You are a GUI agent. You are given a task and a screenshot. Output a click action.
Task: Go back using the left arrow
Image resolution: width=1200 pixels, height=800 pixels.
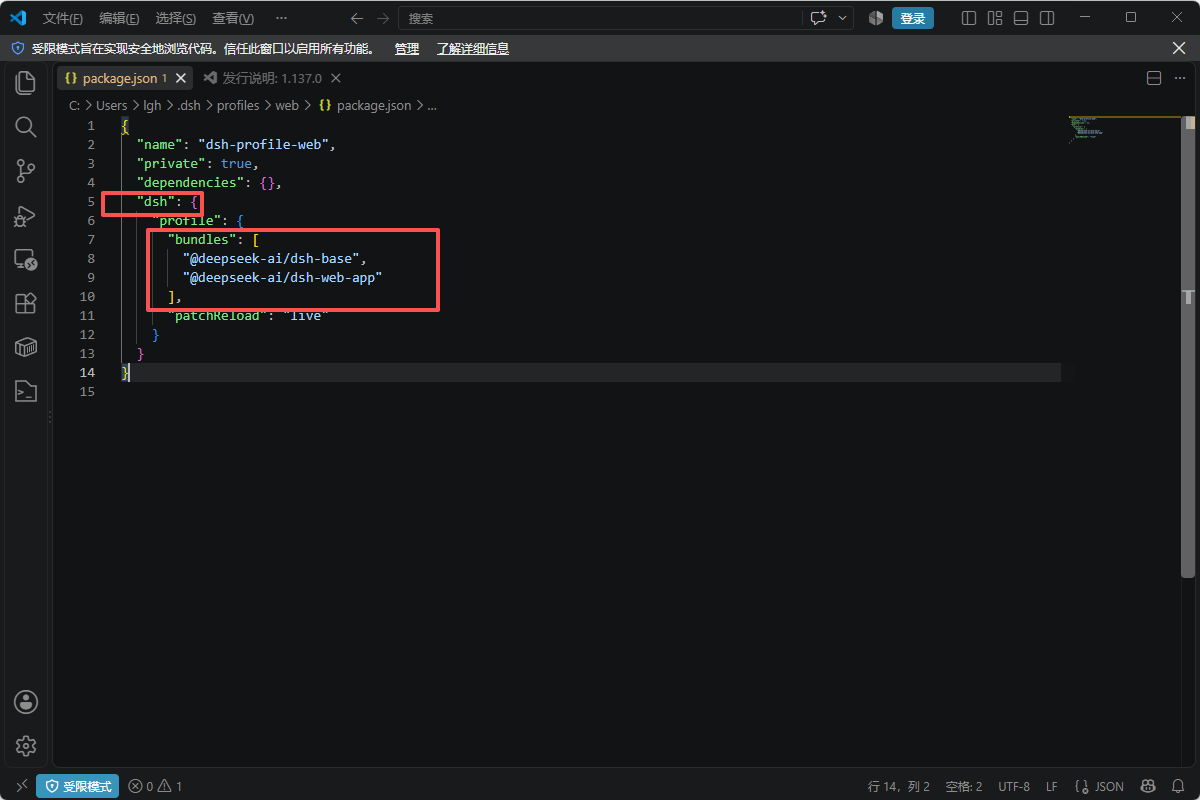click(358, 18)
